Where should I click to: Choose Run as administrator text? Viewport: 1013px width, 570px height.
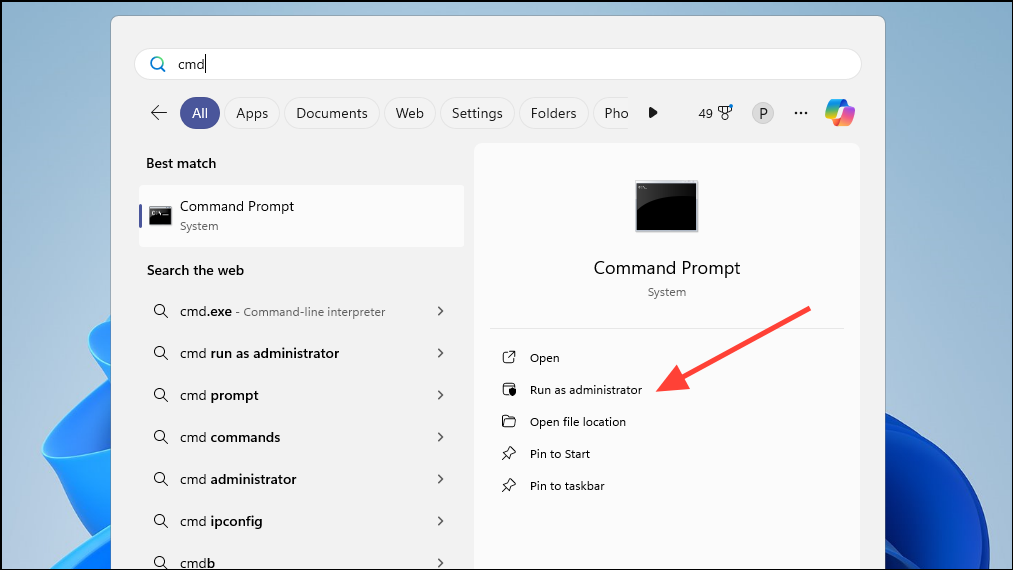586,390
